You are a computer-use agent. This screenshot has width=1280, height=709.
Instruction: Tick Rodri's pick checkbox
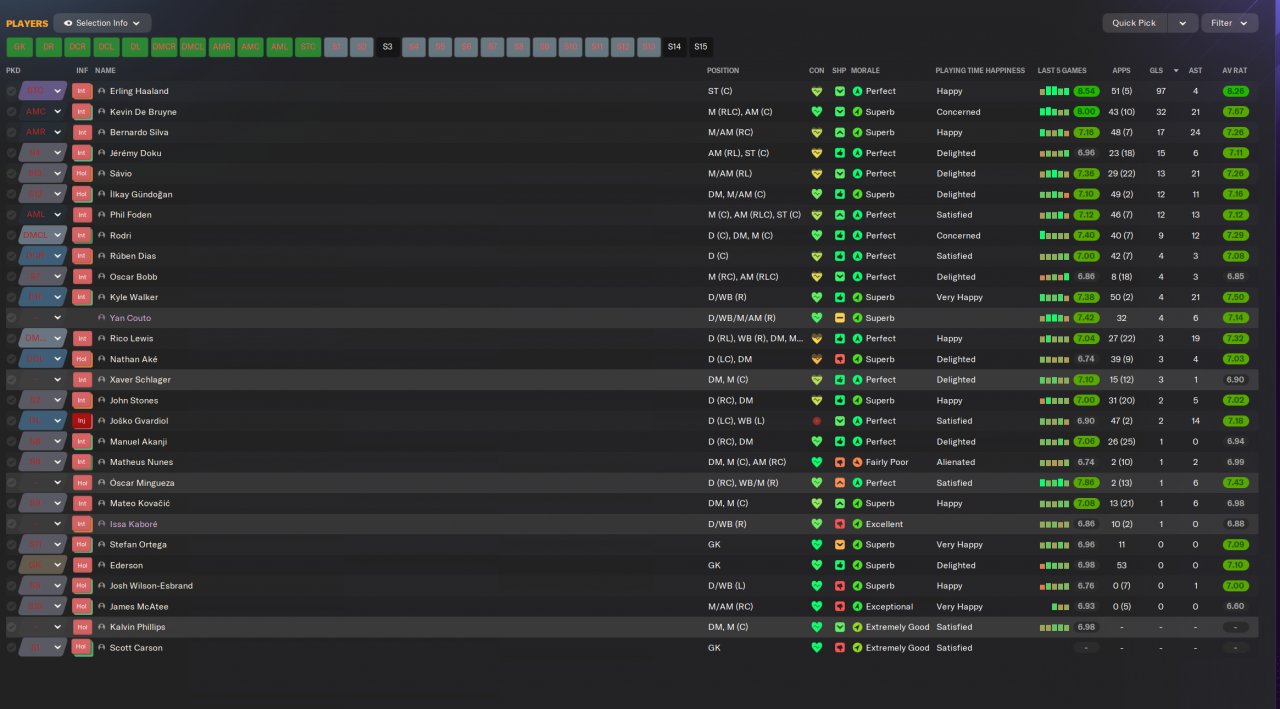(x=12, y=235)
